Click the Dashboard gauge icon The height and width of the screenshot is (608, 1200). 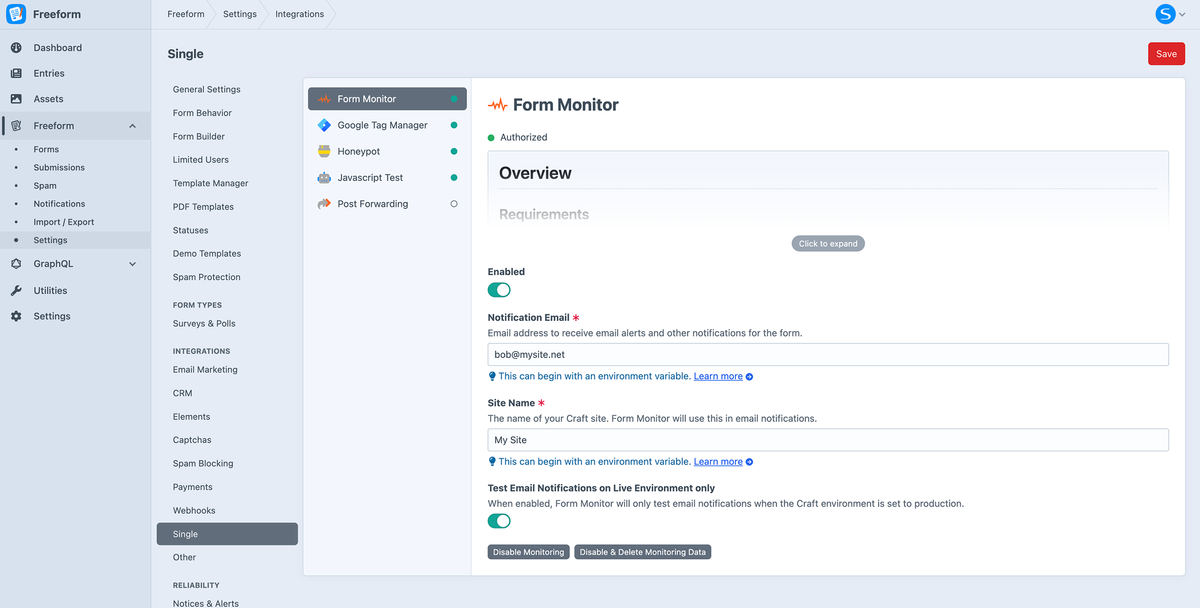(16, 48)
